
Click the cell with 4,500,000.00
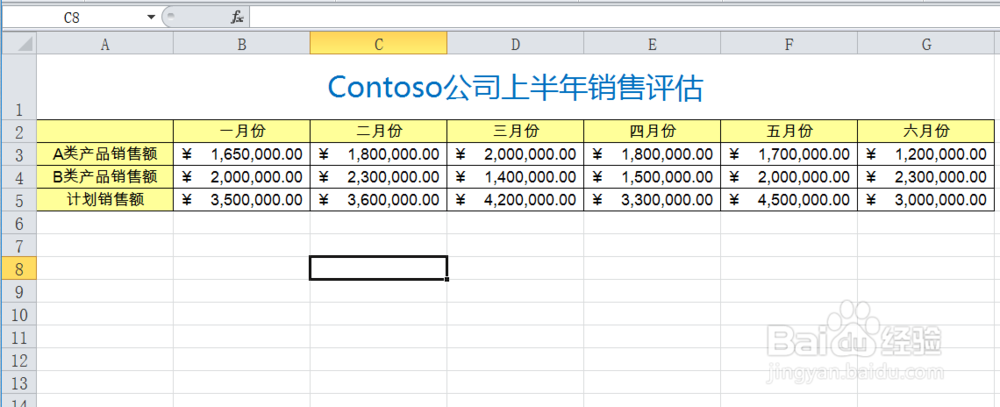[789, 200]
